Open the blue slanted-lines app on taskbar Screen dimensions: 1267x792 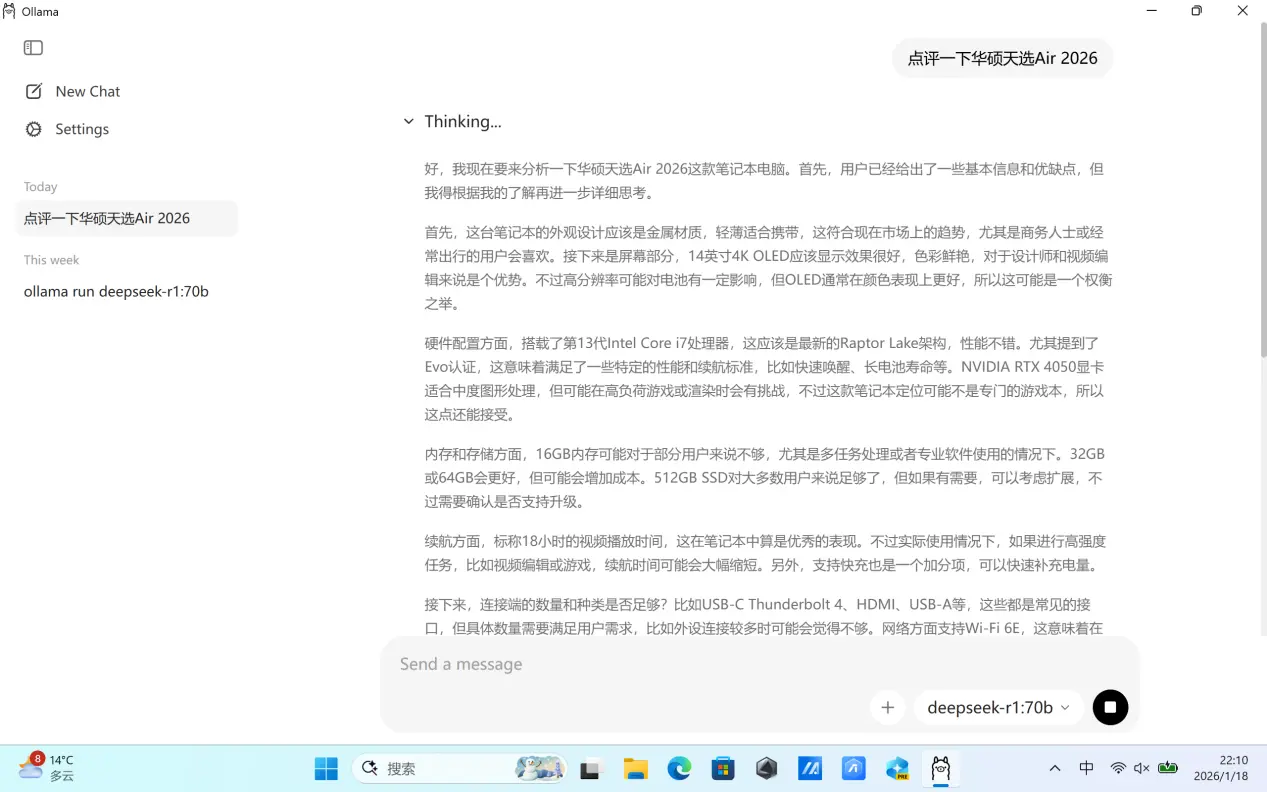pos(810,768)
